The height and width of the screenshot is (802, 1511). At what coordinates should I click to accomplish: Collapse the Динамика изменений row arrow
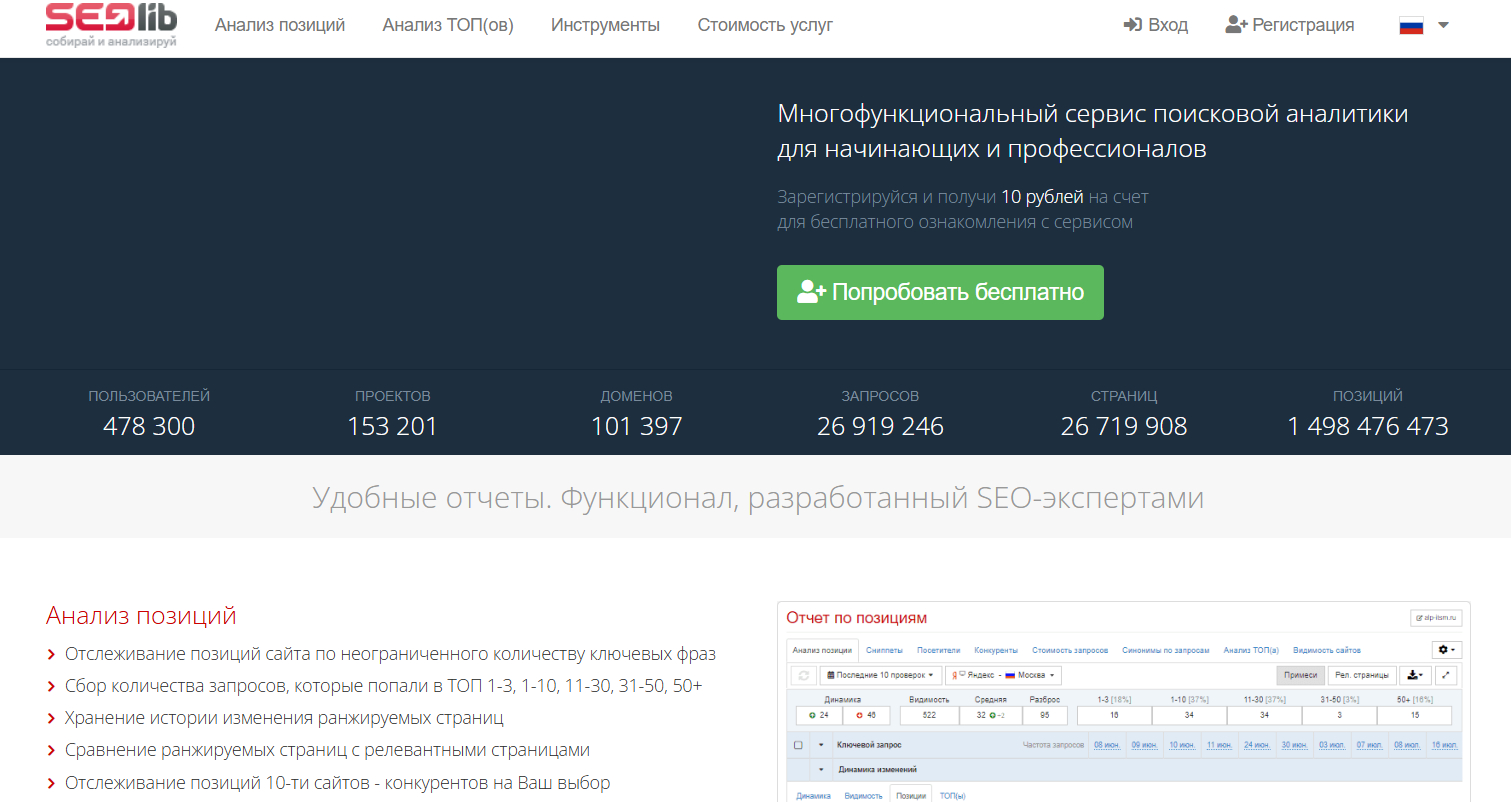[x=822, y=770]
